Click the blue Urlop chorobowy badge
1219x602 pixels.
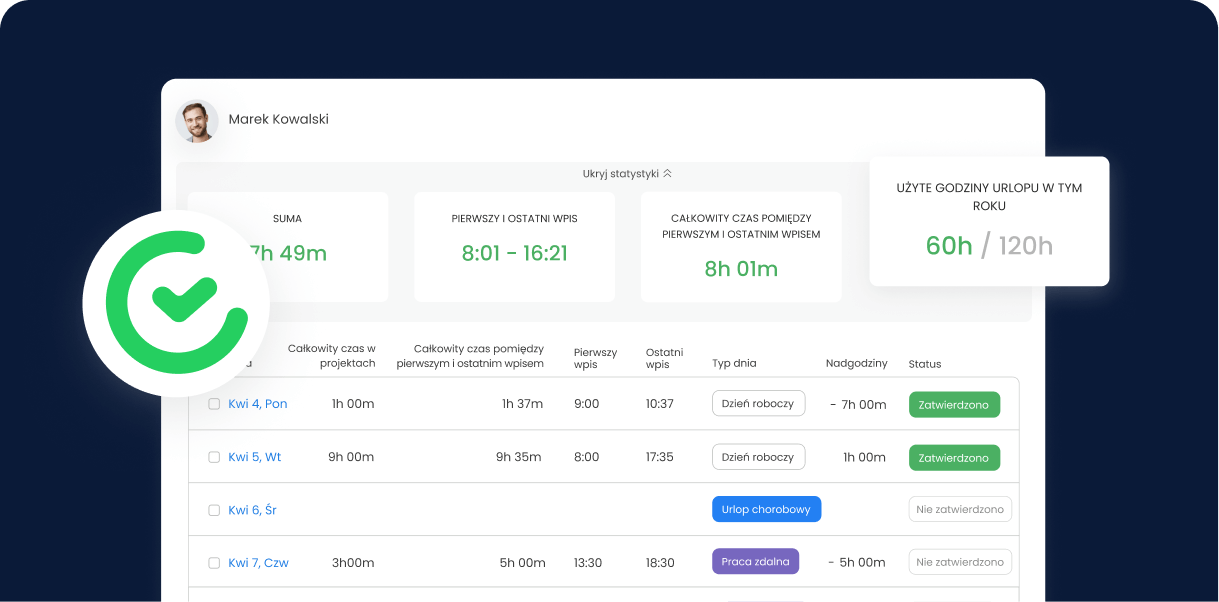coord(766,509)
